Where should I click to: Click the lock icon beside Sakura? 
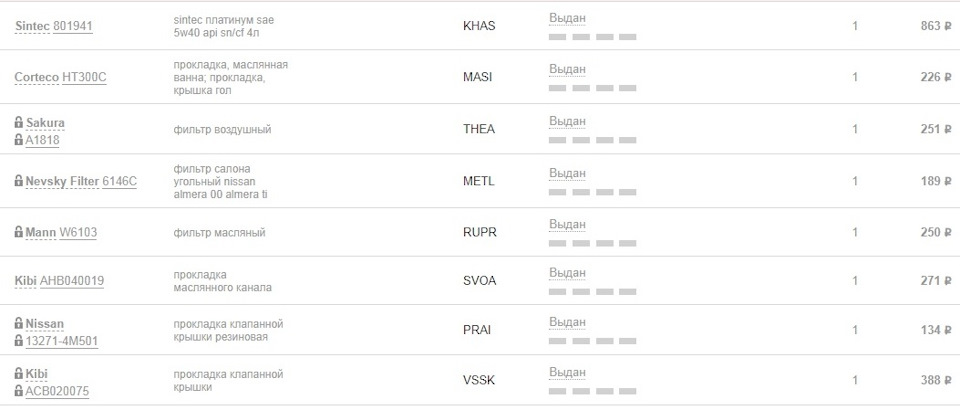(x=19, y=122)
